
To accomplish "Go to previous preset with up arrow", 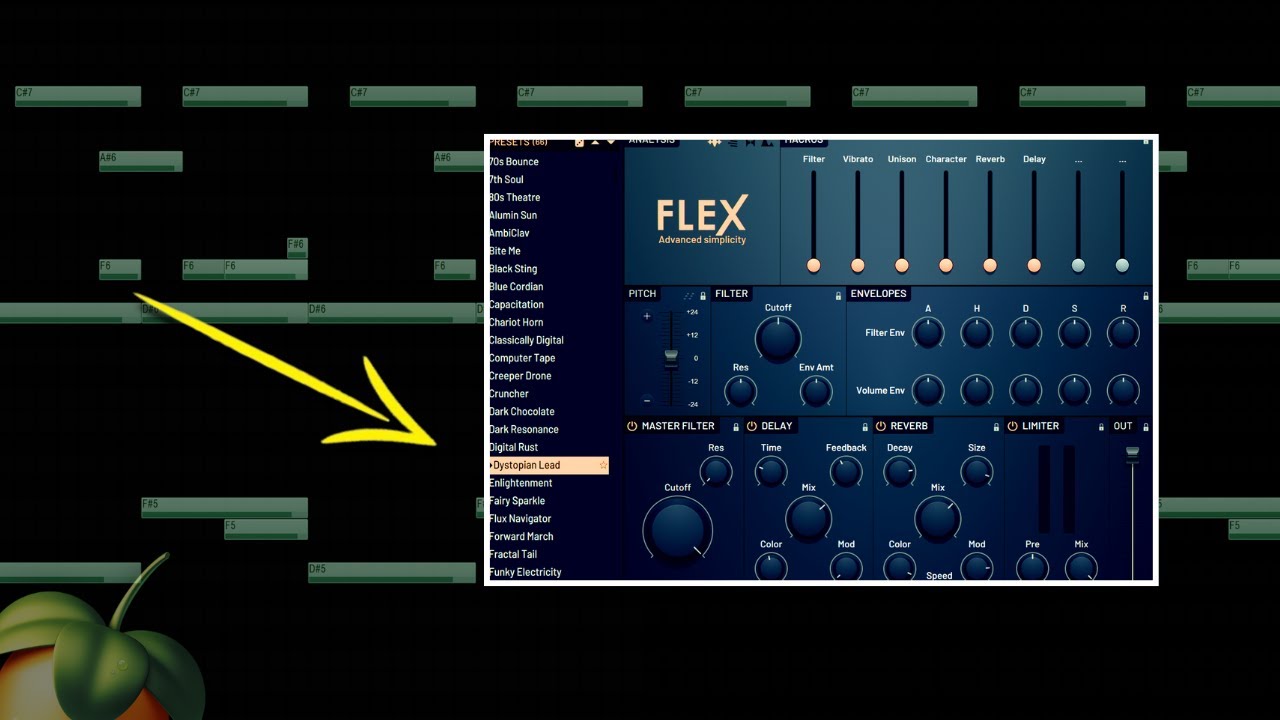I will coord(595,142).
